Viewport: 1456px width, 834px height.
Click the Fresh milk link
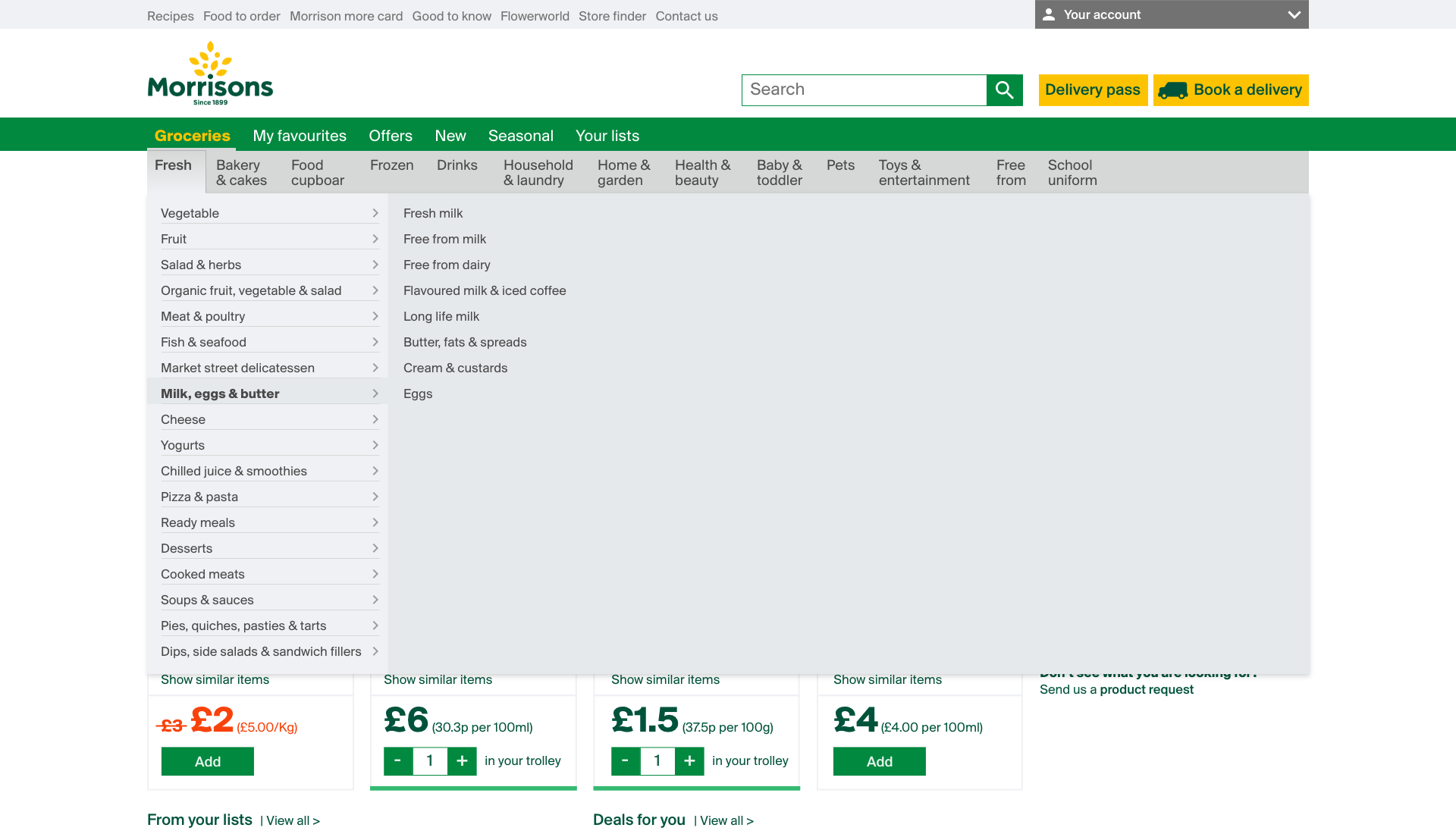click(x=433, y=213)
